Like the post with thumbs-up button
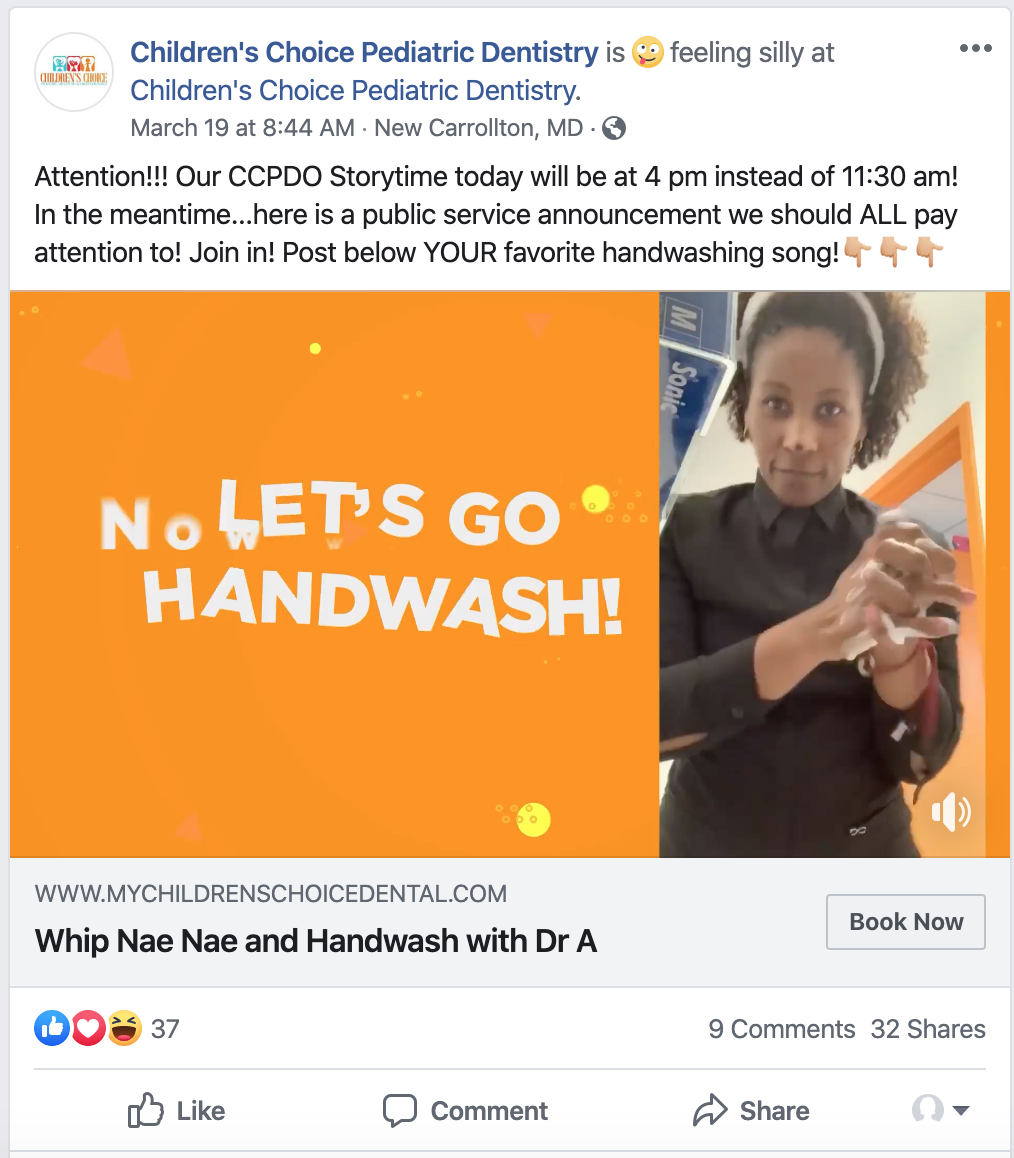This screenshot has width=1014, height=1158. [176, 1110]
